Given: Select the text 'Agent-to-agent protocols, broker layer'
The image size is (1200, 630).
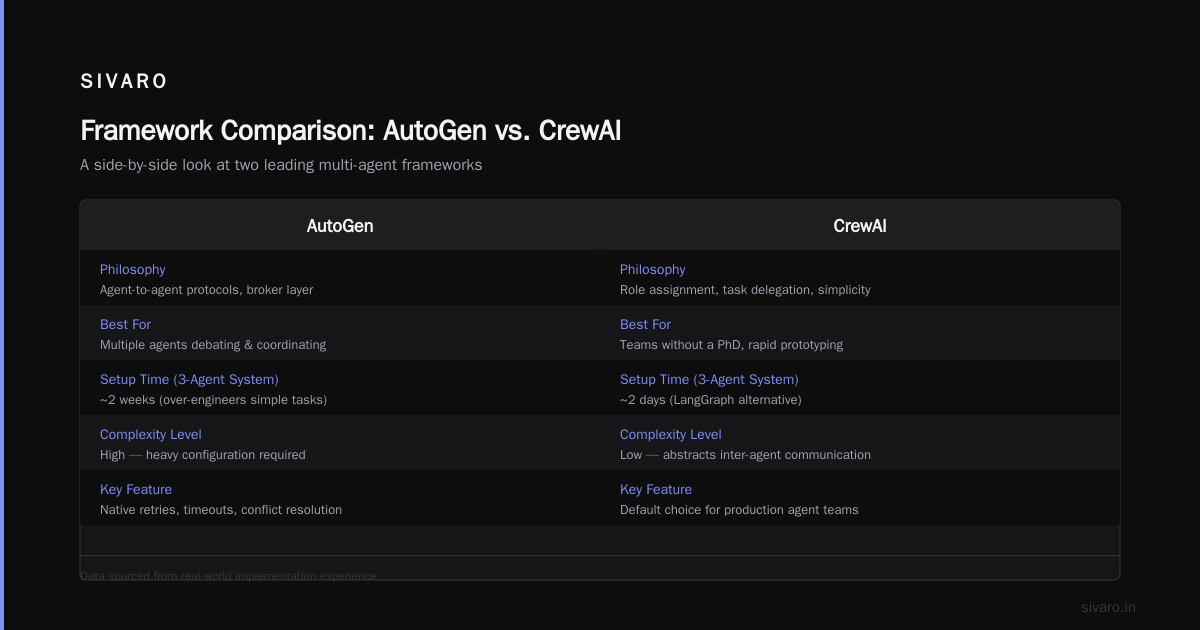Looking at the screenshot, I should 207,290.
